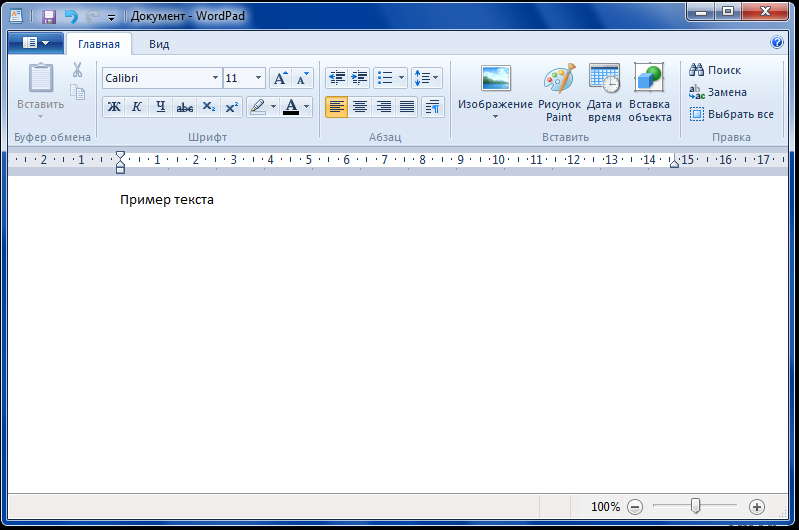
Task: Click the Save icon in quick access toolbar
Action: pyautogui.click(x=48, y=16)
